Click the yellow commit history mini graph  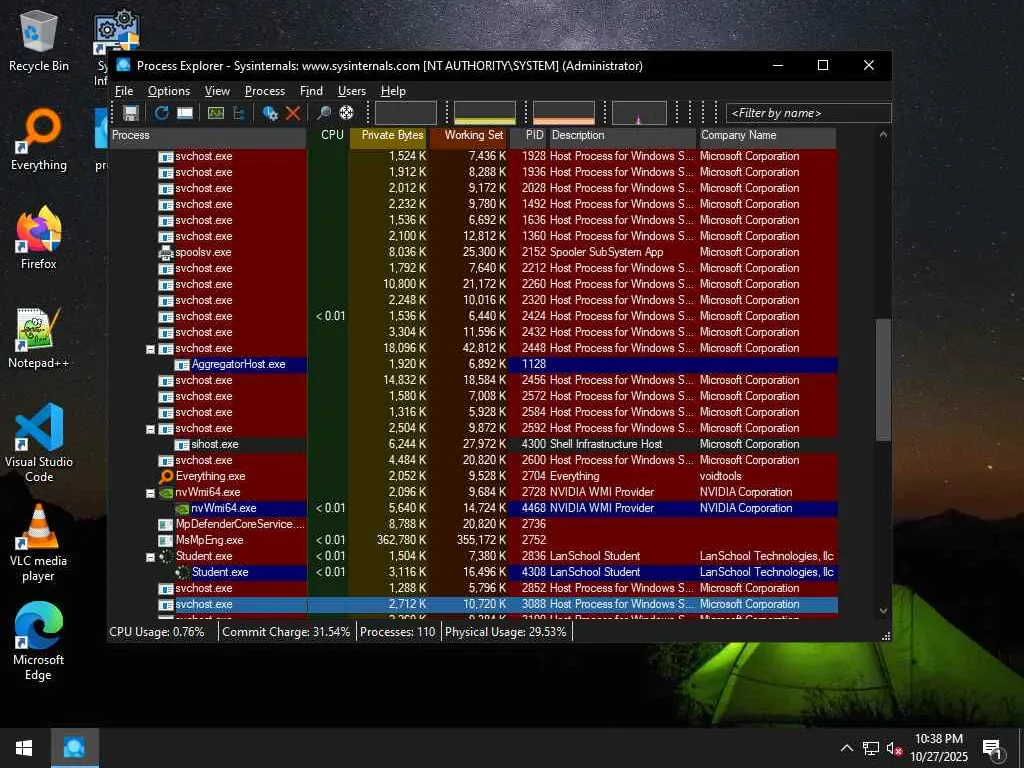485,113
